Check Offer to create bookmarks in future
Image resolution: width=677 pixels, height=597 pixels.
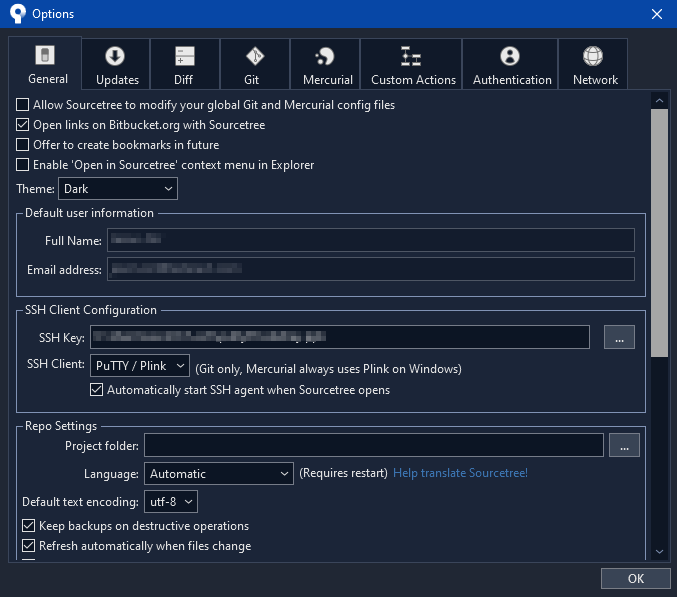(22, 145)
